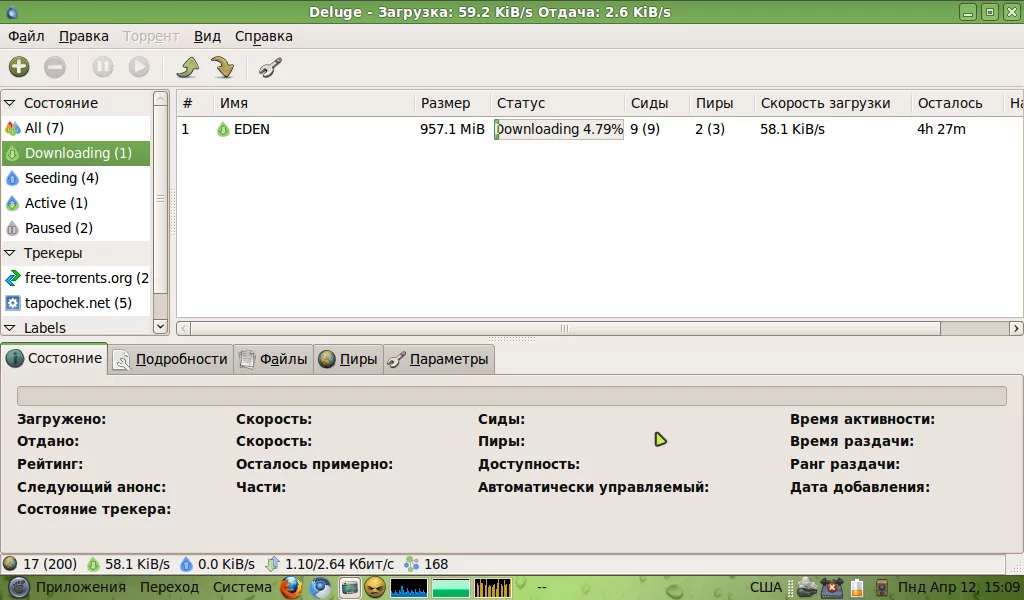Viewport: 1024px width, 600px height.
Task: Sort torrents by the Имя column header
Action: pyautogui.click(x=313, y=103)
